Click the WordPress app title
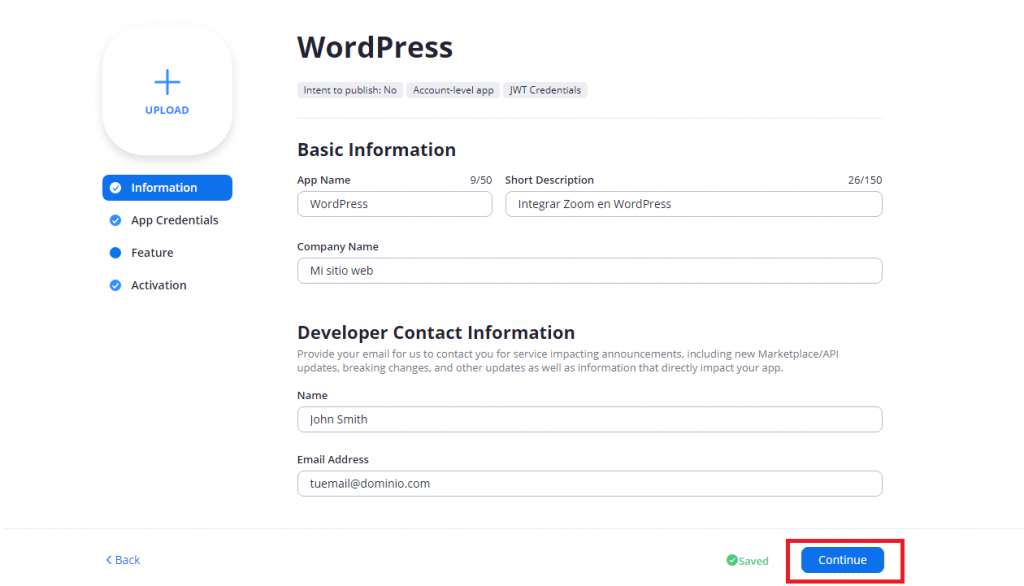The image size is (1024, 586). [375, 47]
